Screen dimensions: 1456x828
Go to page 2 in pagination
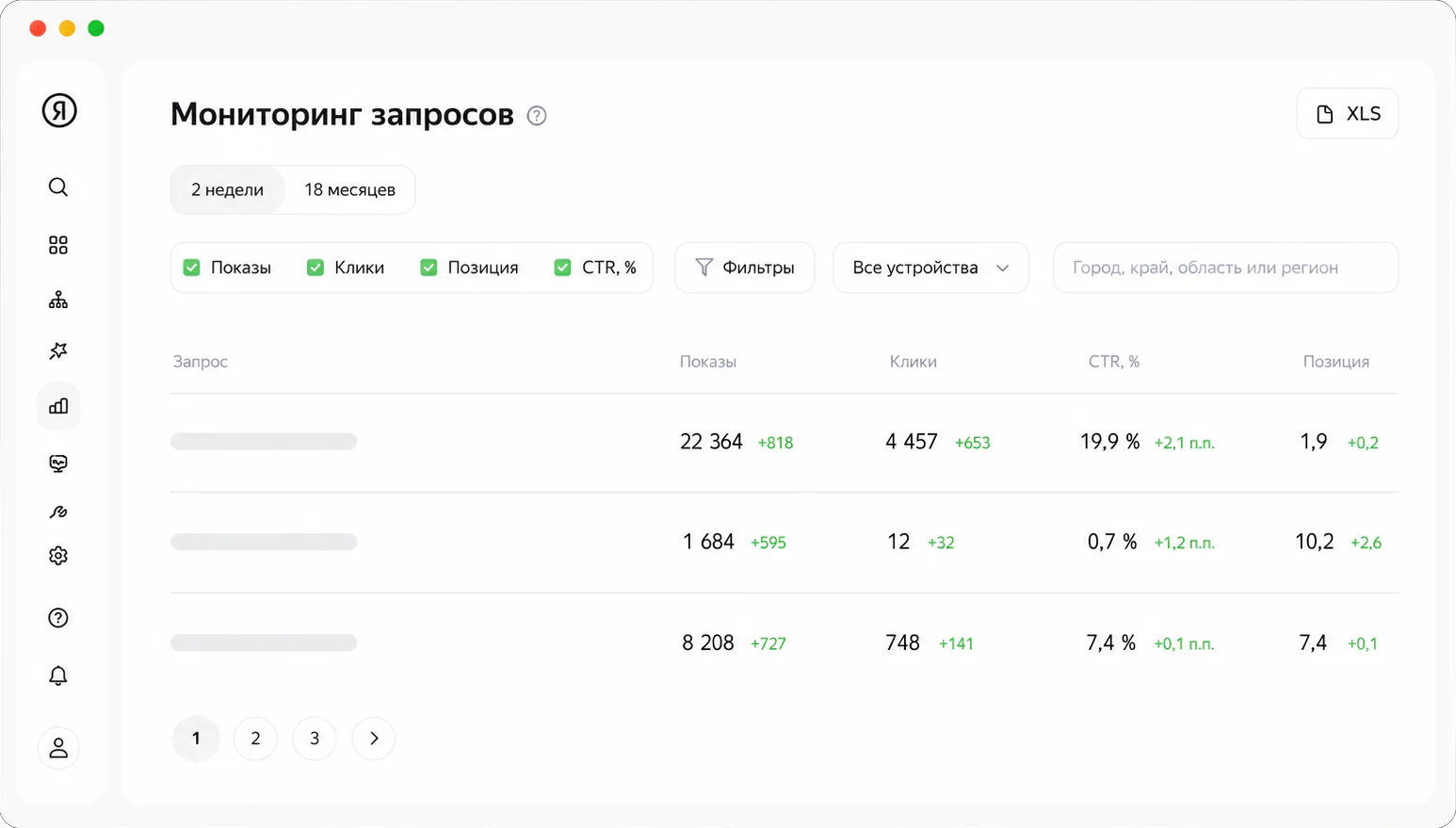pos(255,739)
